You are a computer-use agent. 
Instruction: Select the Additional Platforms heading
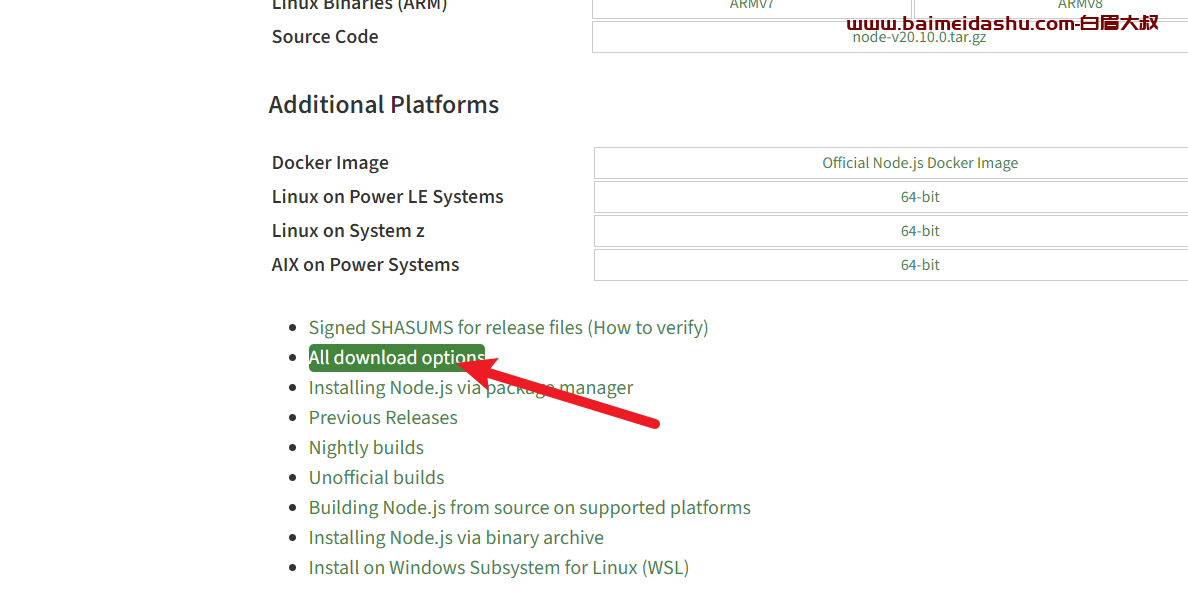point(383,105)
